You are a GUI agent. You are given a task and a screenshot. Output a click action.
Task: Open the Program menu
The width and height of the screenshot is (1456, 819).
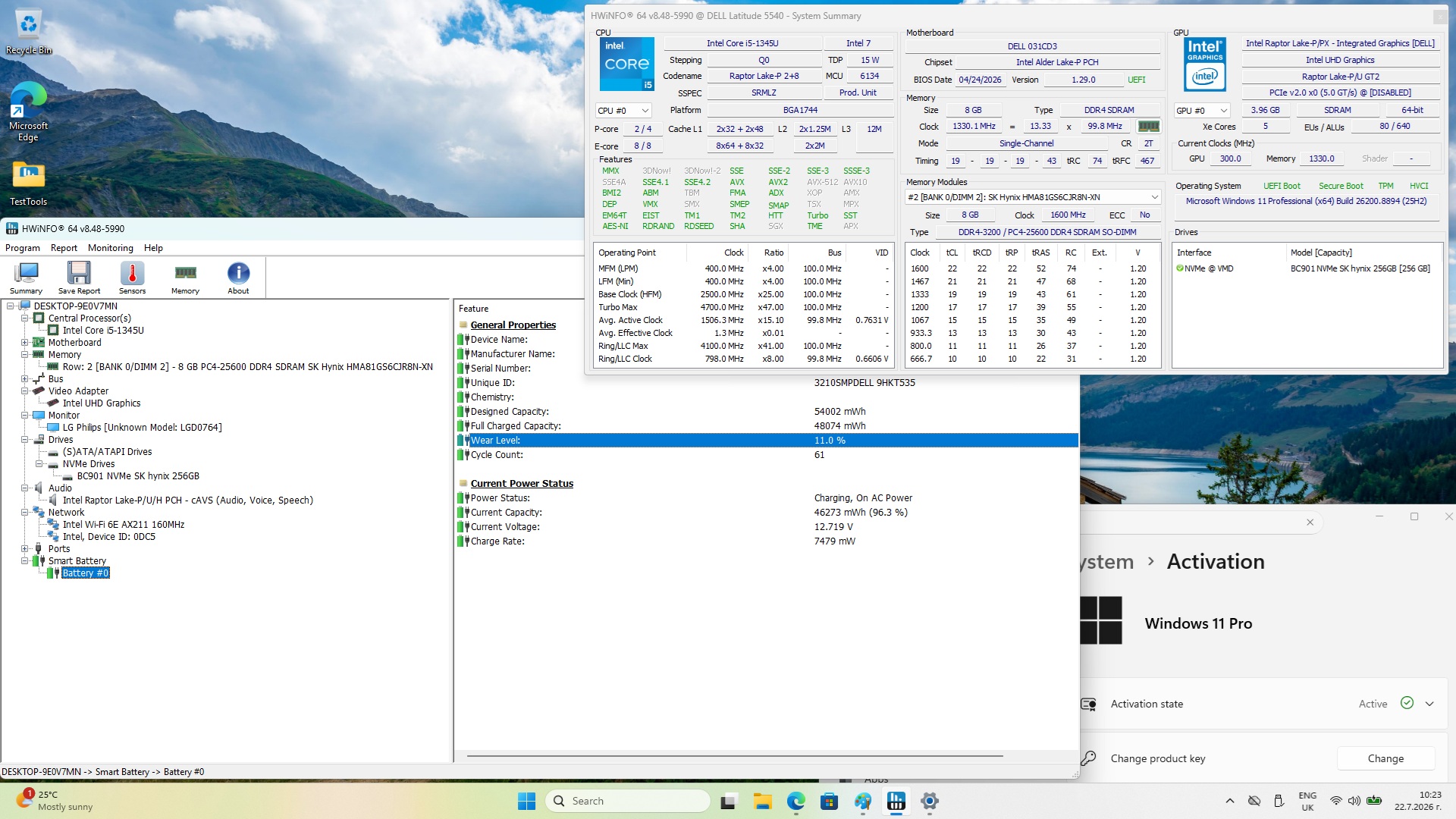(x=23, y=248)
